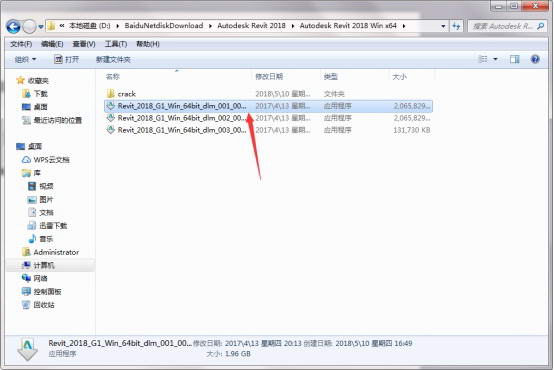Click the 打开 toolbar button
Screen dimensions: 554x370
[x=66, y=59]
